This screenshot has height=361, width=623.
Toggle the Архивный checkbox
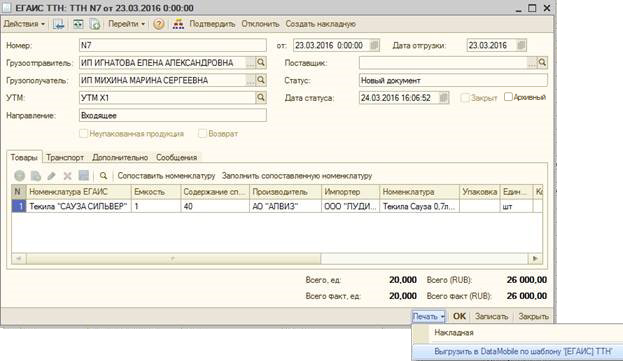(508, 97)
